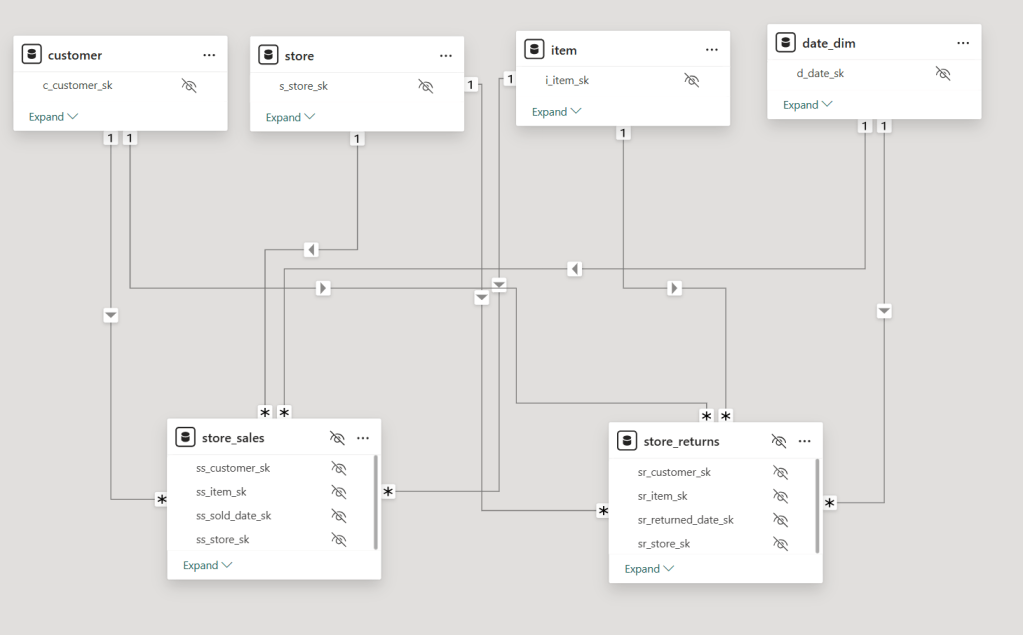1023x635 pixels.
Task: Open the store_returns table ellipsis menu
Action: (x=804, y=441)
